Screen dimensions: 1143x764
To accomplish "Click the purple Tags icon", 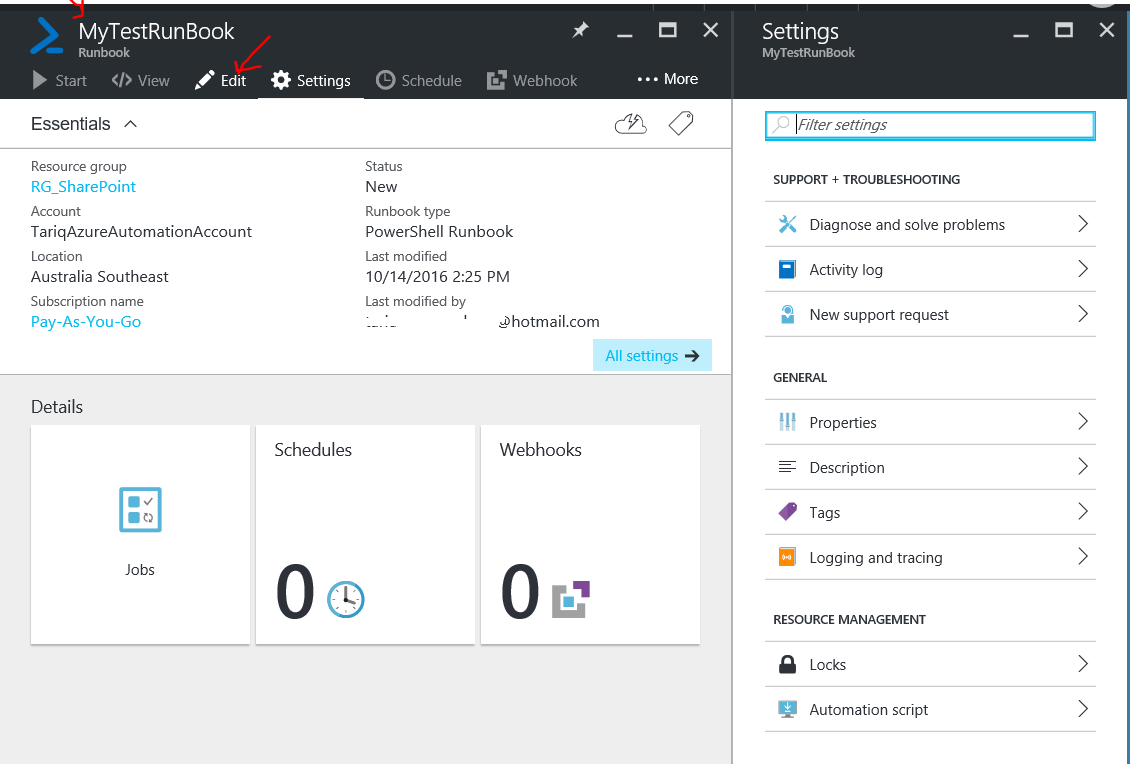I will (x=787, y=512).
